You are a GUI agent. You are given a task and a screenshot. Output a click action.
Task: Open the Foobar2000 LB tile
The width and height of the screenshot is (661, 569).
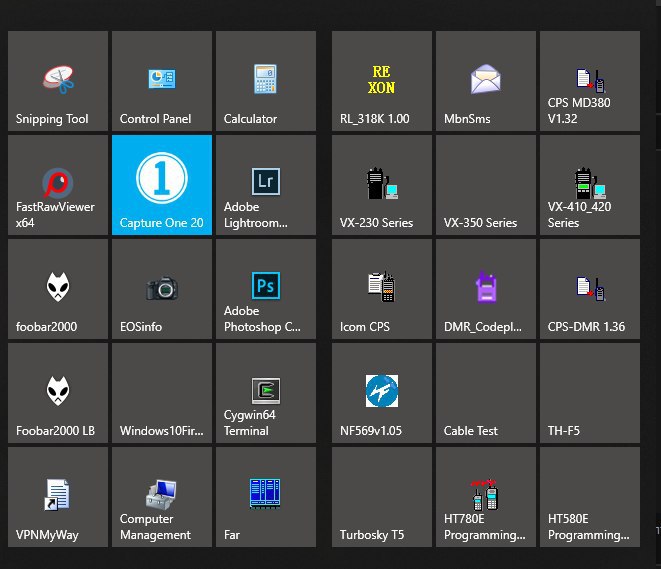58,393
